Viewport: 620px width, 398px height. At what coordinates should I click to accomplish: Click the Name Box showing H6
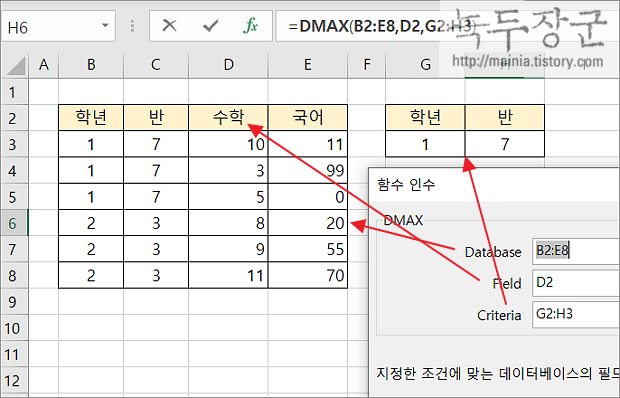(59, 26)
